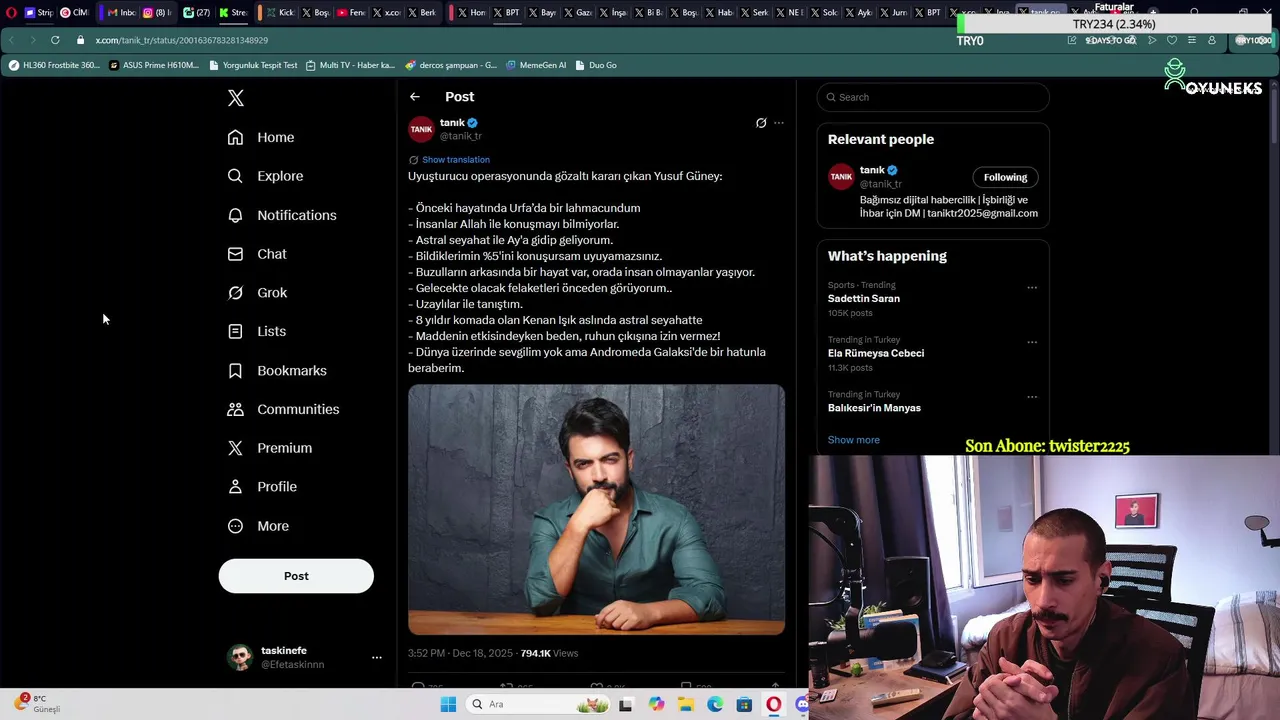Open the Chat section
Screen dimensions: 1280x720
point(257,254)
